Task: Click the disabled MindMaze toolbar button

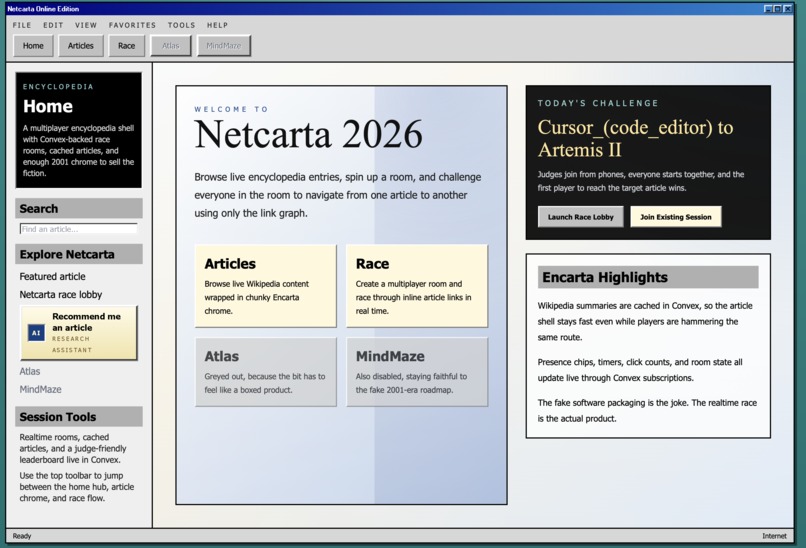Action: [x=224, y=46]
